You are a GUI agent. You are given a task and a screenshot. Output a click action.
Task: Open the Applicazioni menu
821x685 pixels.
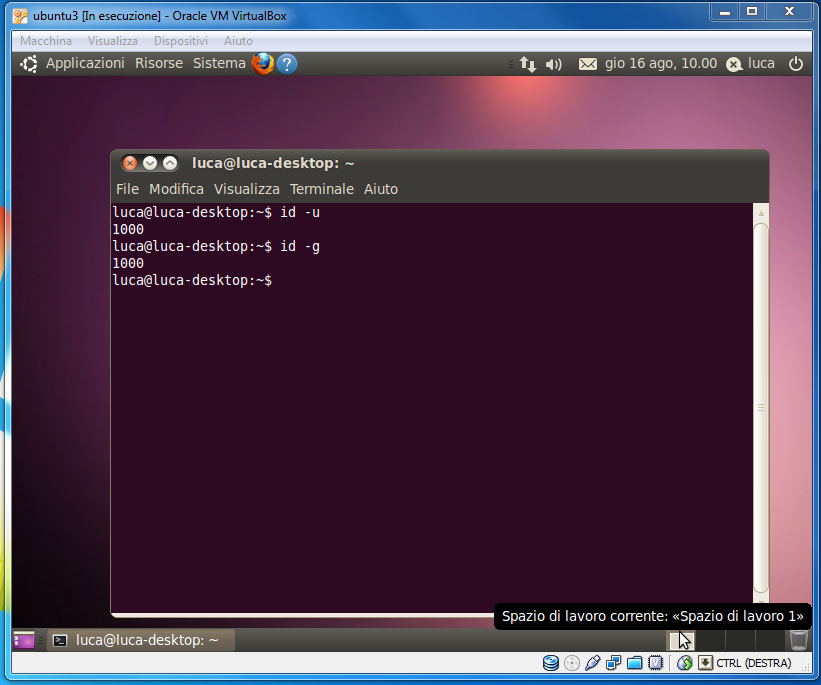pos(85,63)
